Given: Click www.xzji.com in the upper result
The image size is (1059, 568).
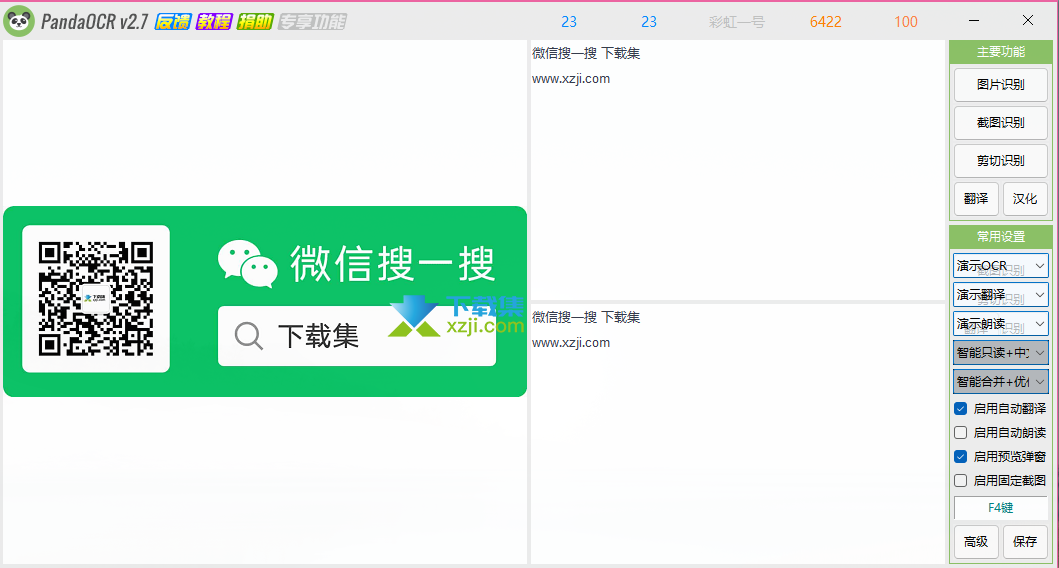Looking at the screenshot, I should [571, 79].
